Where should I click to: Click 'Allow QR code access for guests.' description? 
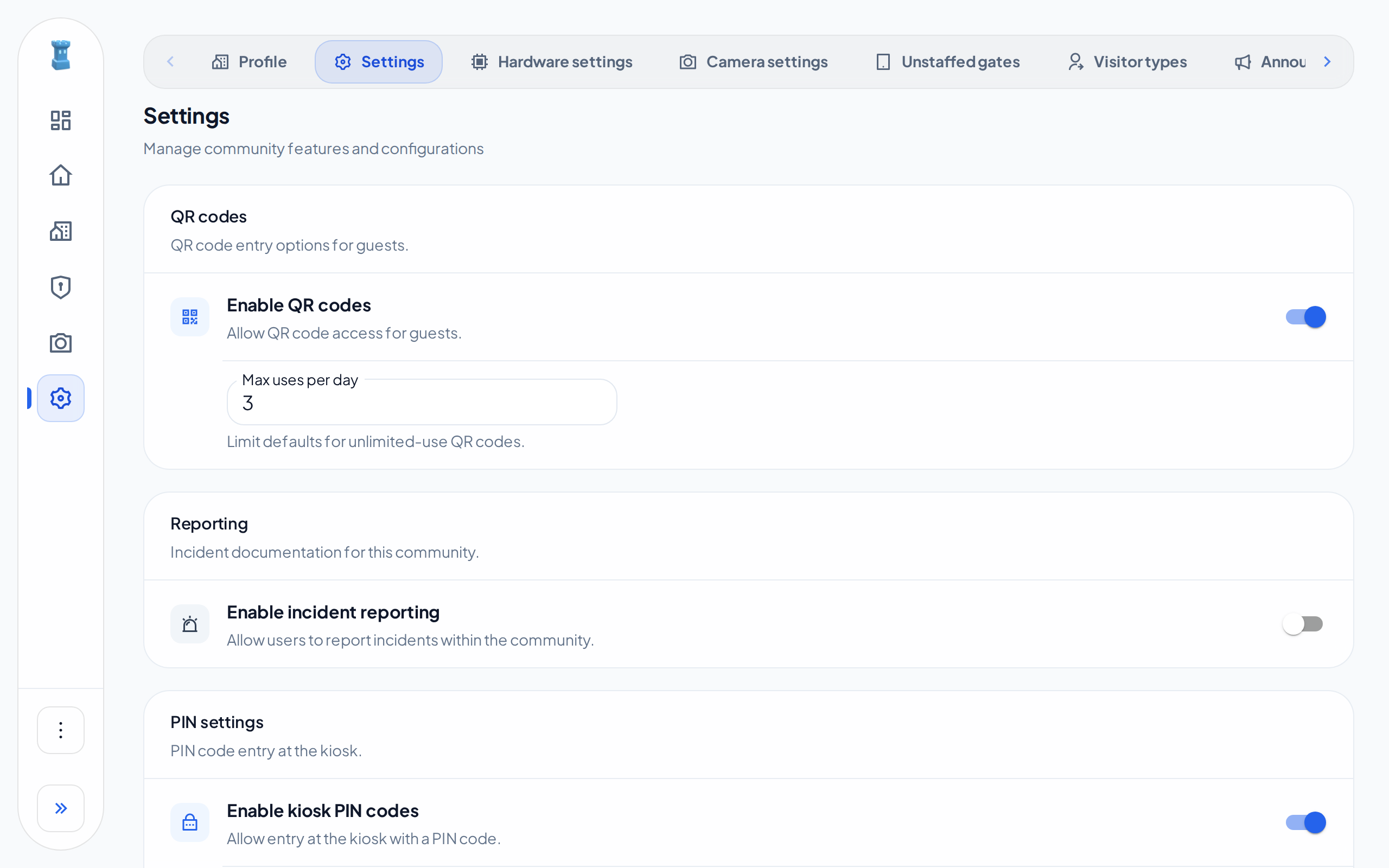(x=344, y=333)
